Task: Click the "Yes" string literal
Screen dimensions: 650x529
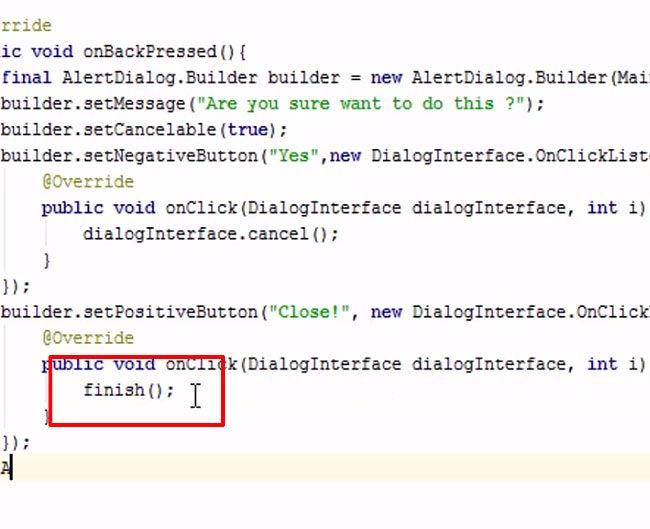Action: tap(293, 156)
